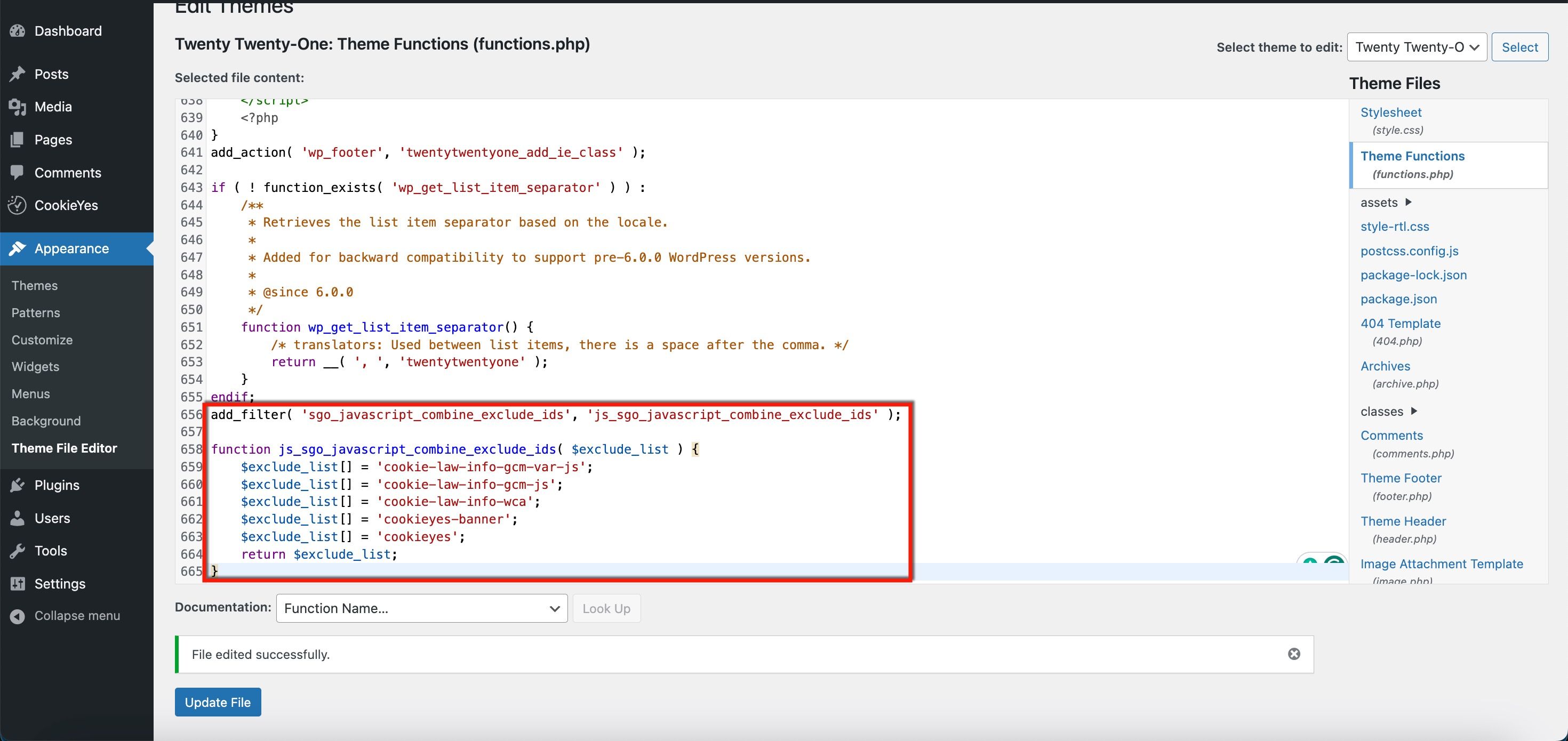Click the Media library icon

point(18,107)
